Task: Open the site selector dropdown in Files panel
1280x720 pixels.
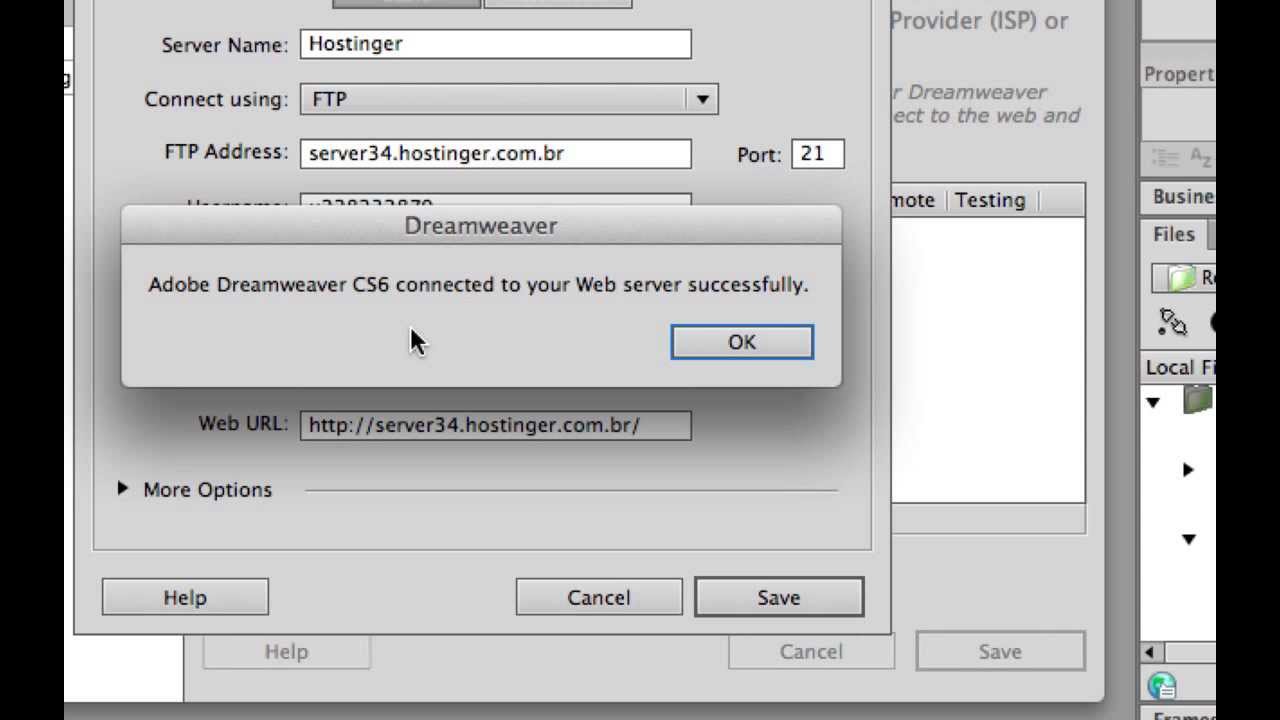Action: point(1184,277)
